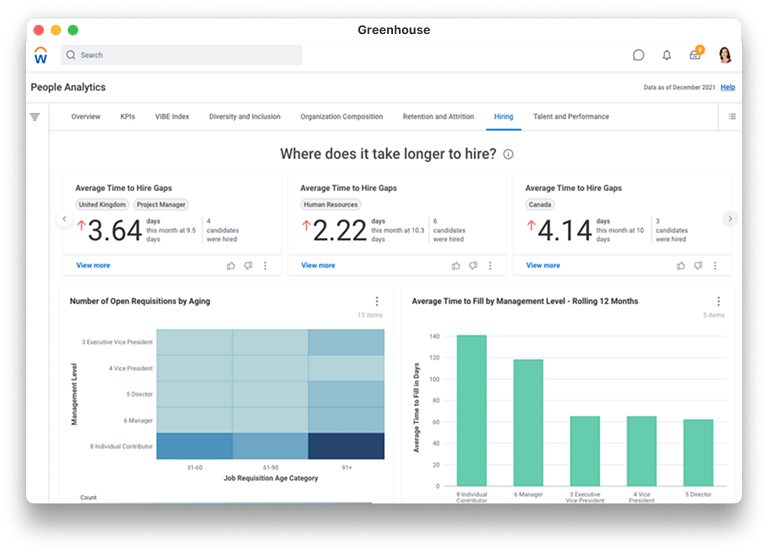Switch to the VIBE Index tab

coord(172,117)
